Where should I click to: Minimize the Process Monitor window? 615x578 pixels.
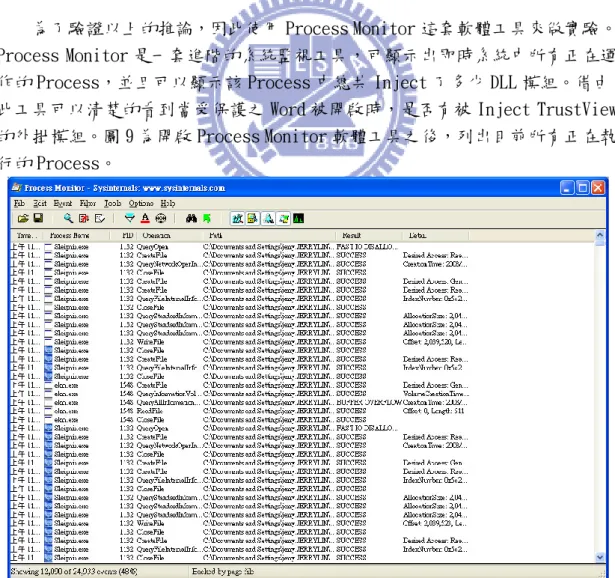pyautogui.click(x=567, y=188)
